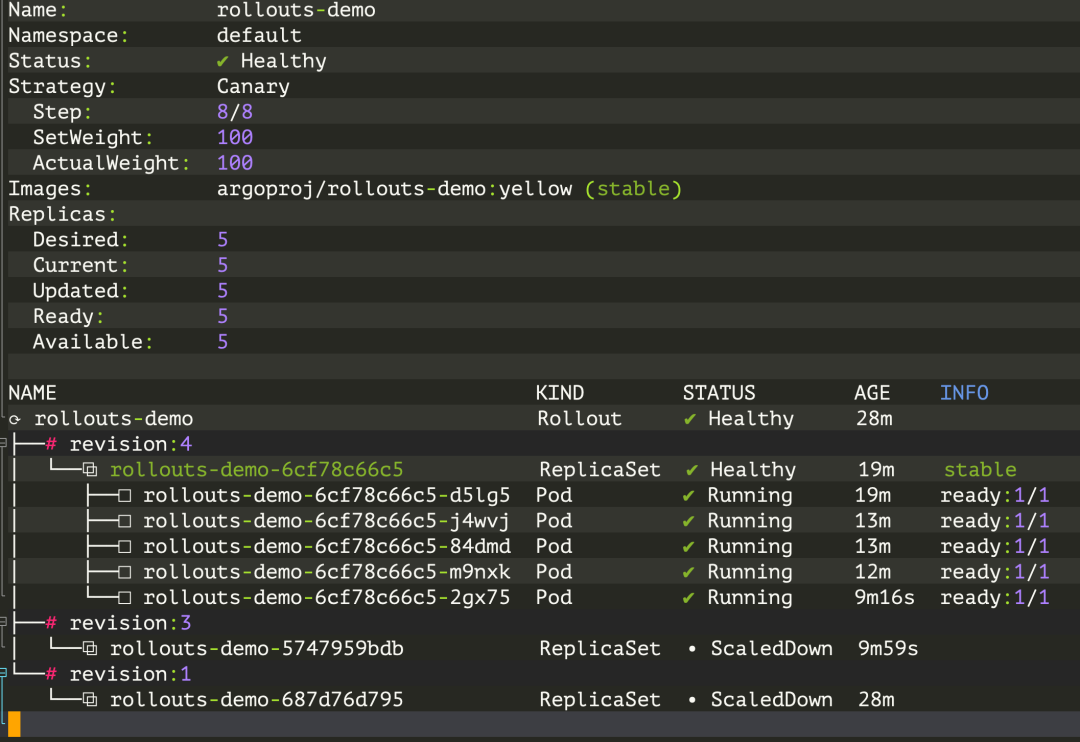Click the Desired replicas value "5"
This screenshot has height=742, width=1080.
point(222,240)
